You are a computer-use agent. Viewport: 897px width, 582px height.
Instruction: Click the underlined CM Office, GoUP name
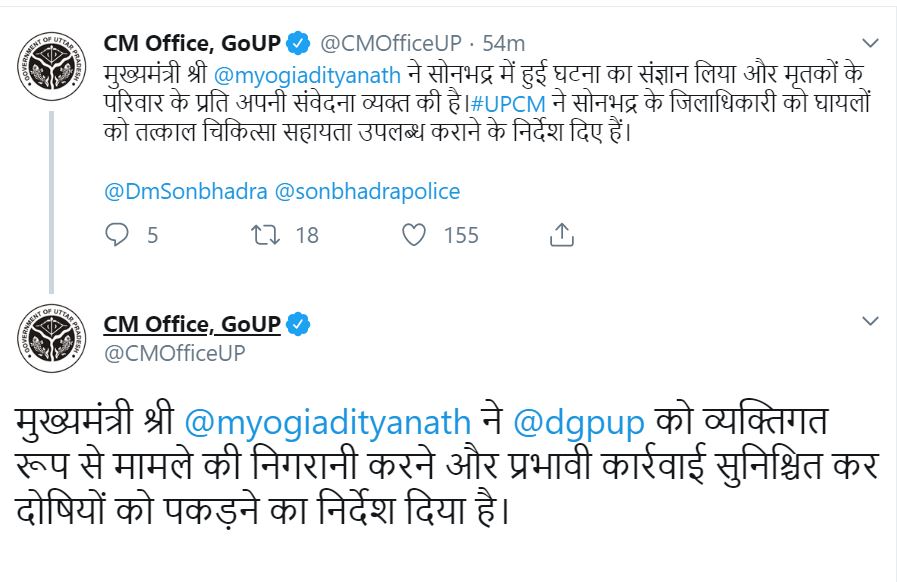[x=192, y=324]
